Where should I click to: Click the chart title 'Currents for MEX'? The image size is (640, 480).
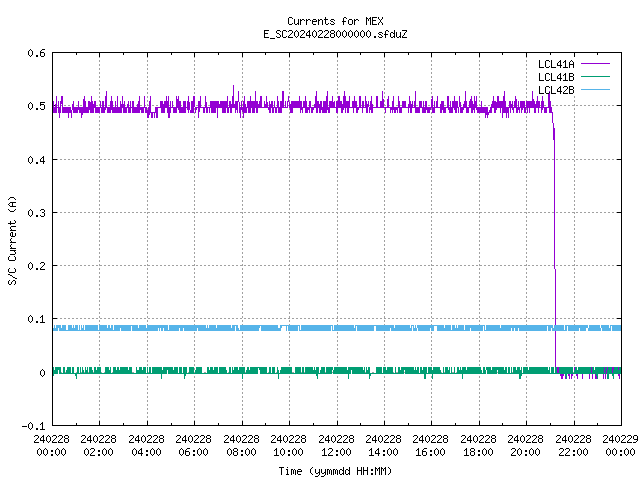335,21
